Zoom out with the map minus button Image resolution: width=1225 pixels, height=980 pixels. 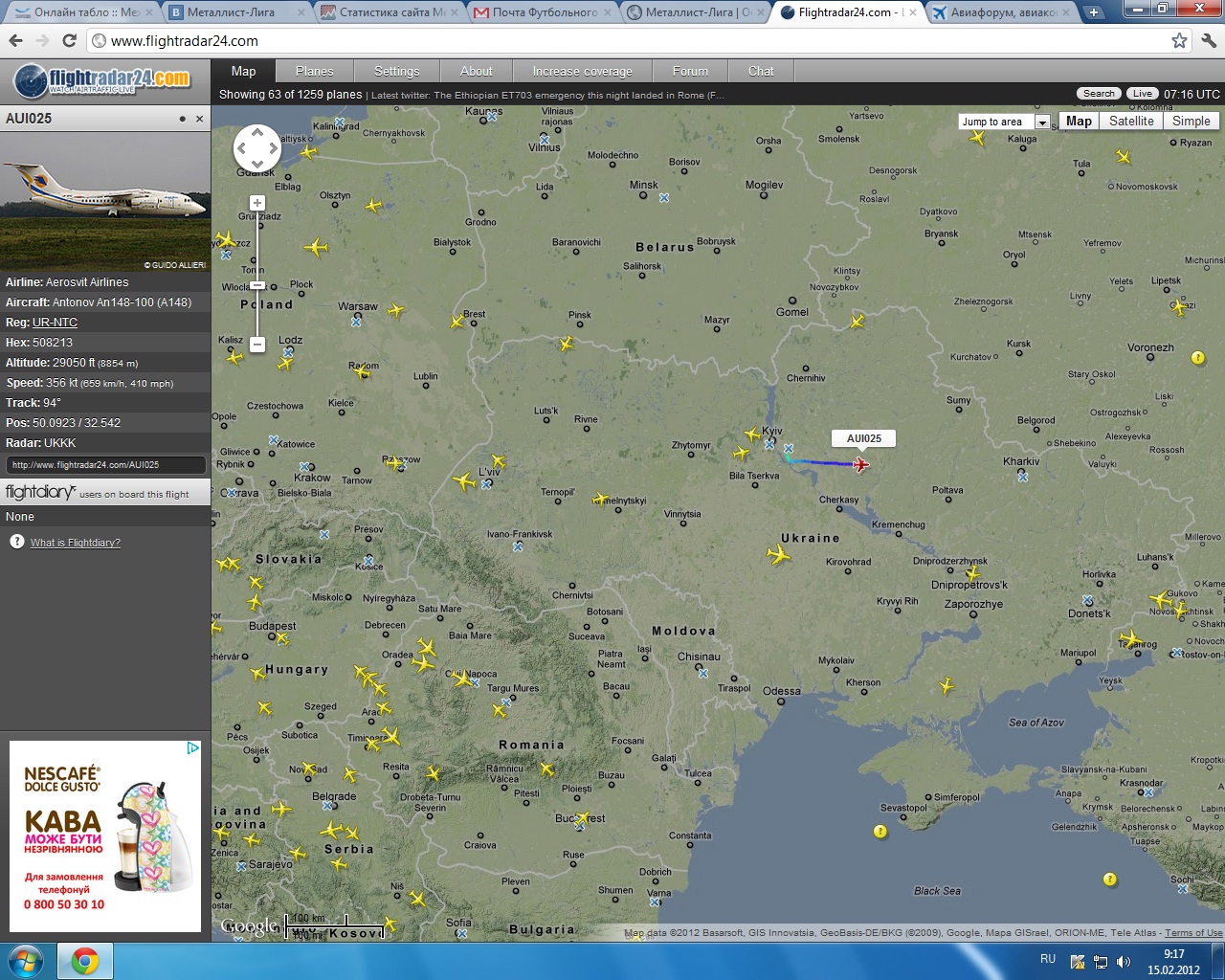click(257, 344)
